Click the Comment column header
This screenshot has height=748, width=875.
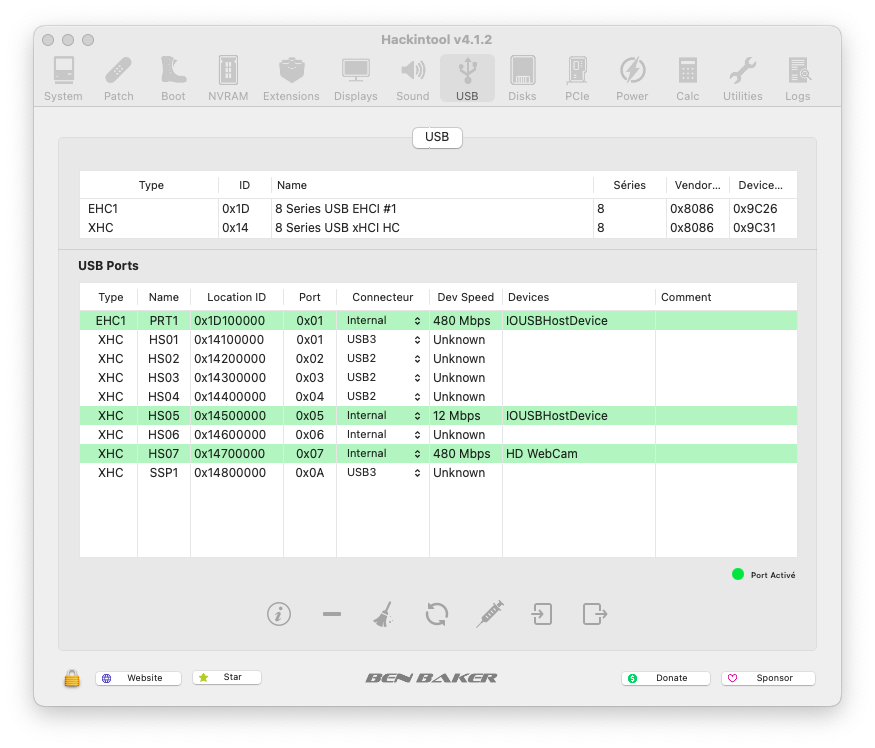pos(726,297)
